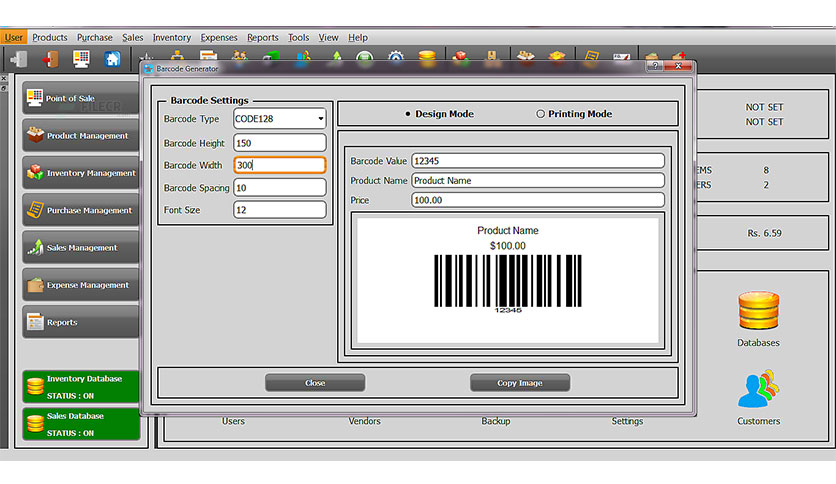Screen dimensions: 836x484
Task: Click the Users label in dashboard
Action: (233, 421)
